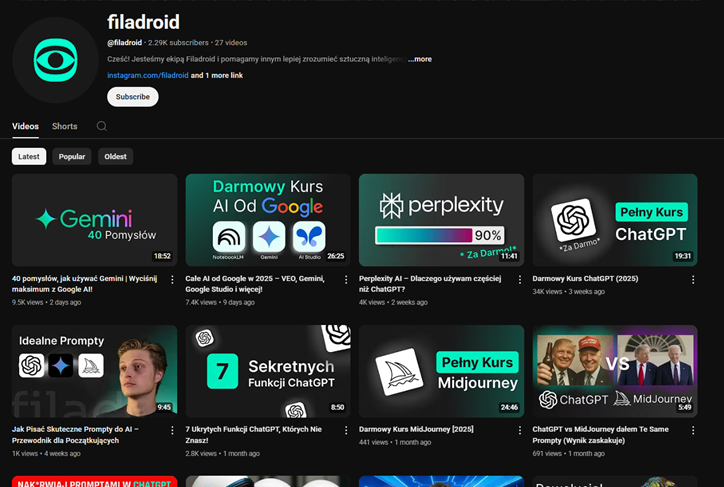Switch to the Shorts tab
This screenshot has width=724, height=487.
[x=65, y=126]
